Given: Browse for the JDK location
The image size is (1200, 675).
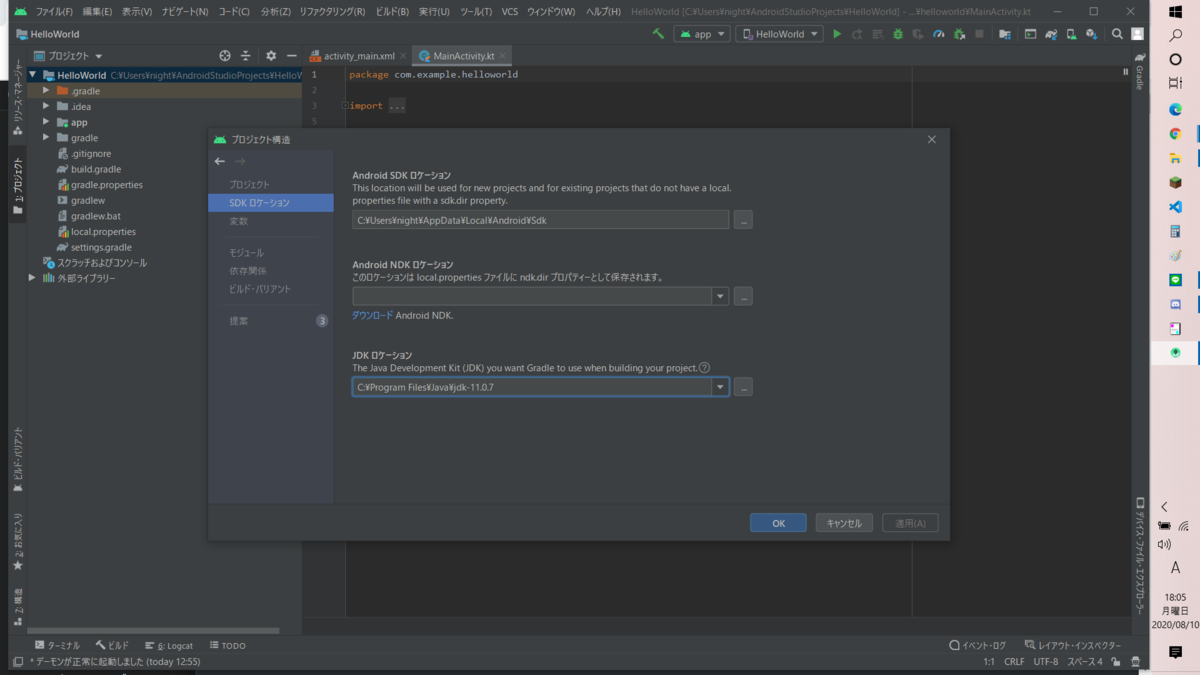Looking at the screenshot, I should tap(743, 387).
